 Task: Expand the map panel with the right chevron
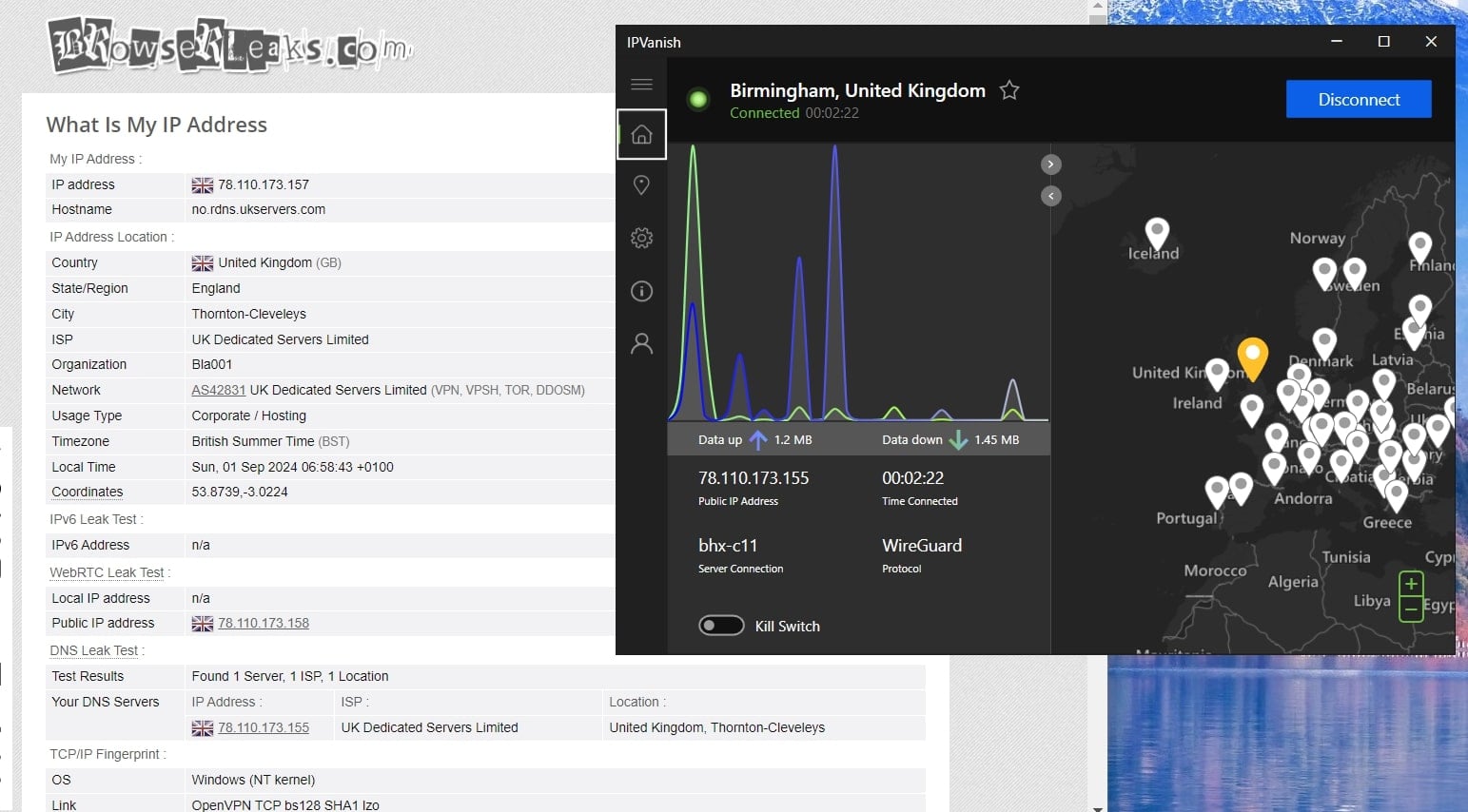(x=1050, y=164)
